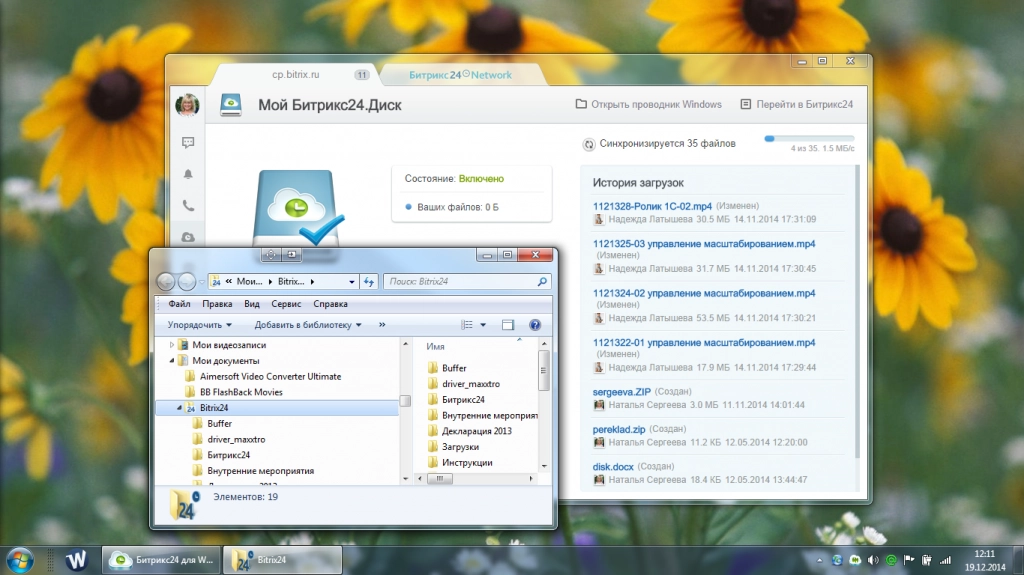Image resolution: width=1024 pixels, height=575 pixels.
Task: Open the view options dropdown arrow
Action: click(483, 325)
